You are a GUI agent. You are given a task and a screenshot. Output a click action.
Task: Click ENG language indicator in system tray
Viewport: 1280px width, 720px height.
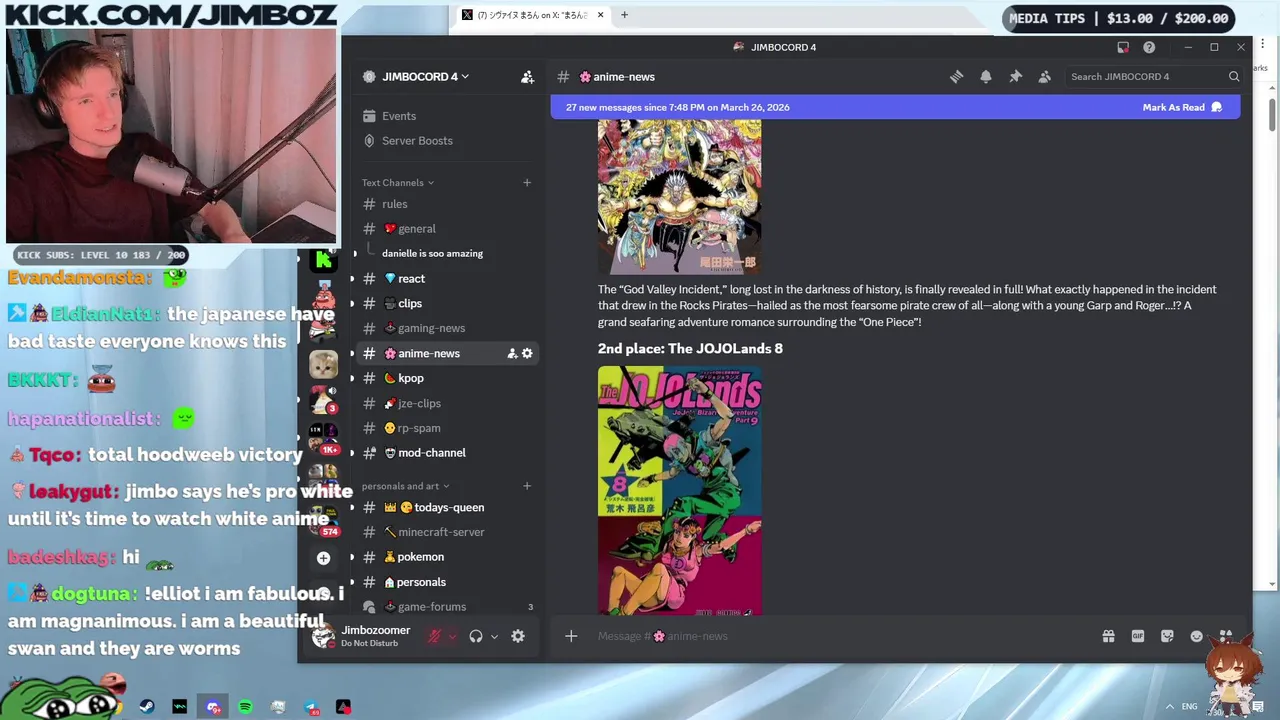tap(1190, 707)
